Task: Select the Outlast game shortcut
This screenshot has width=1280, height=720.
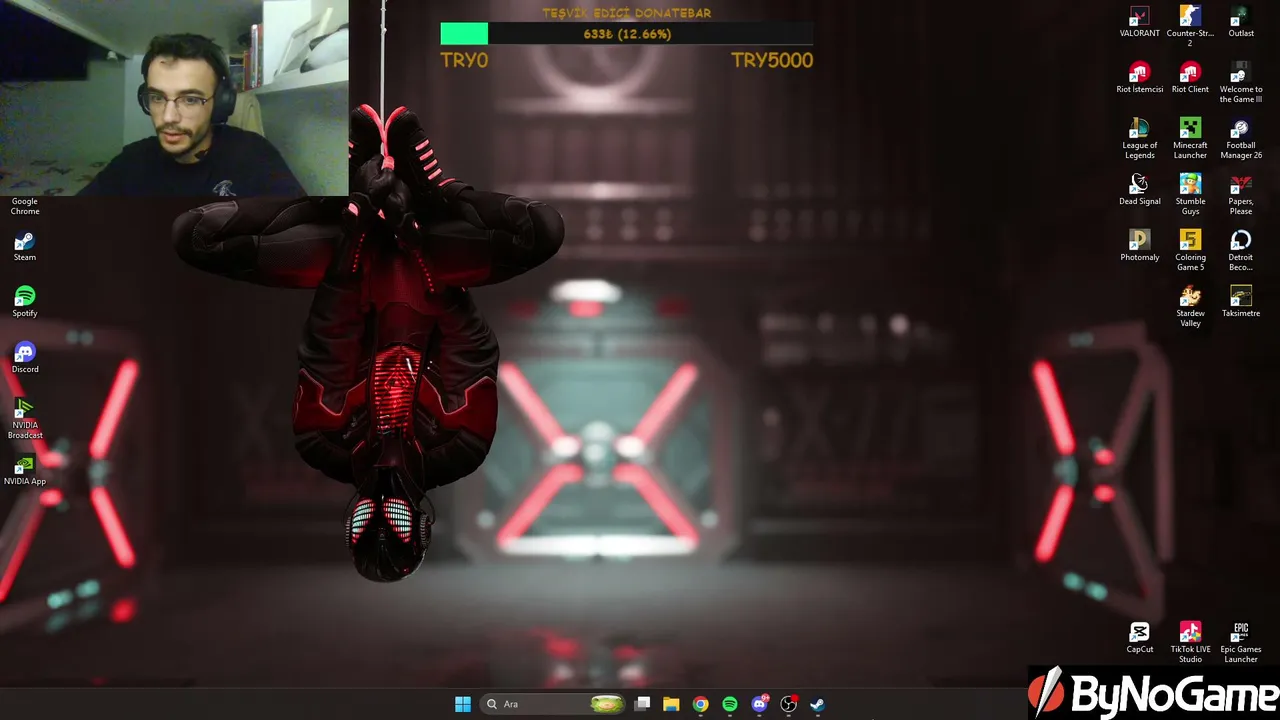Action: click(1241, 22)
